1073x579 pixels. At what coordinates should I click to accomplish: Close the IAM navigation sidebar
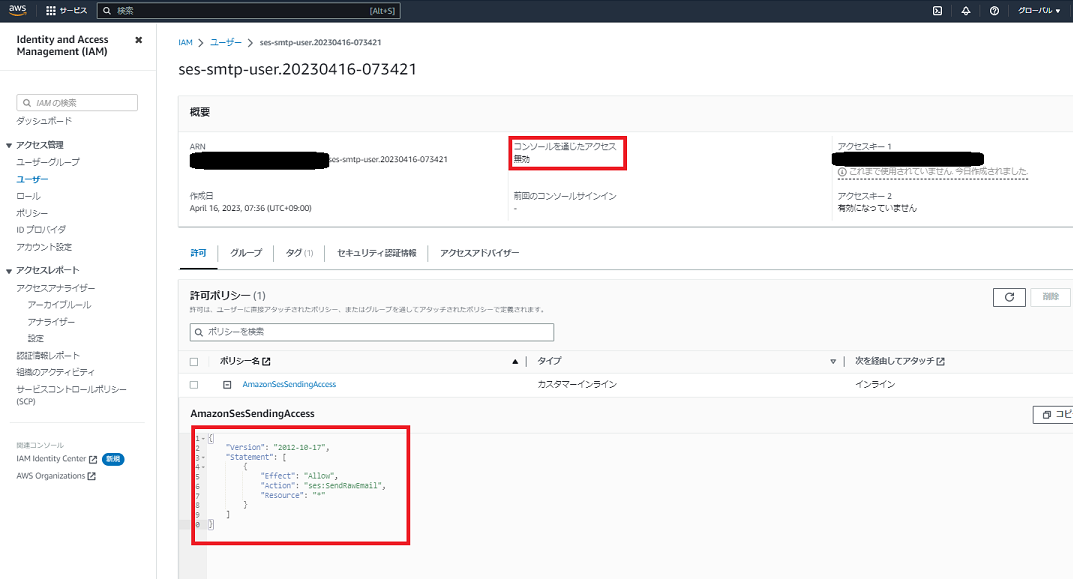[x=139, y=40]
